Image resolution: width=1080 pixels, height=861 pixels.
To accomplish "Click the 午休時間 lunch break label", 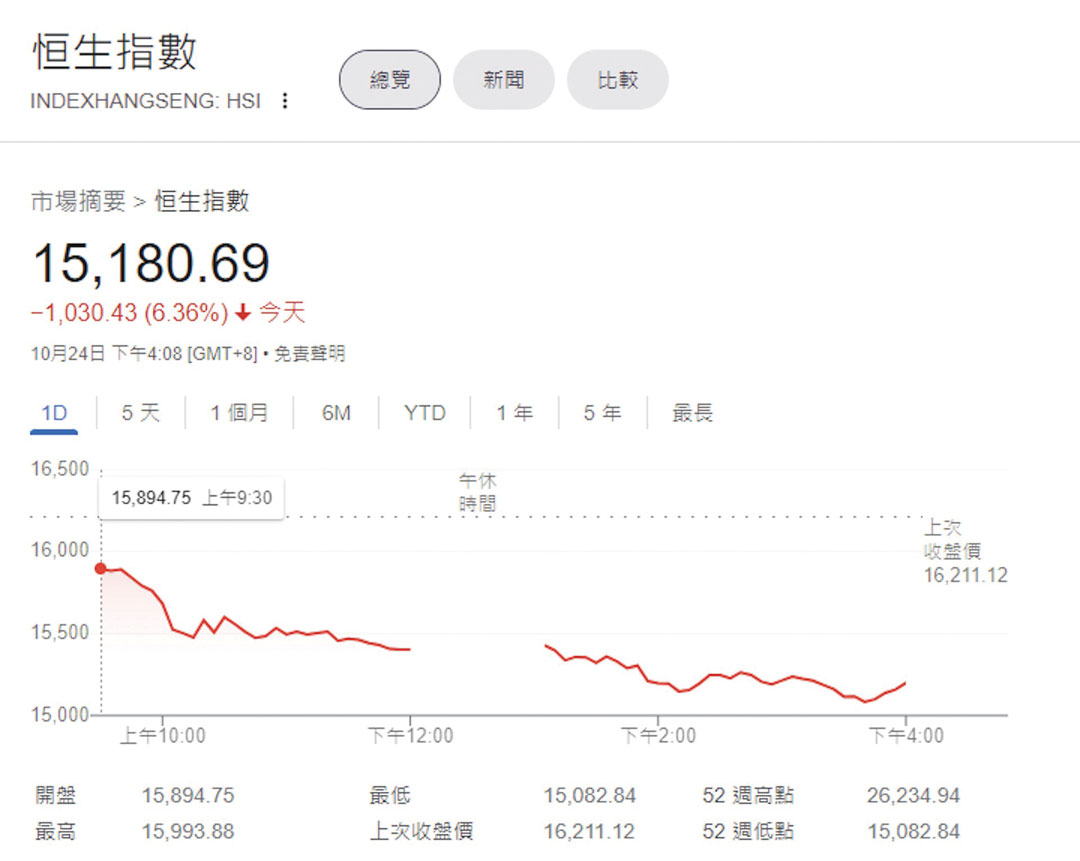I will 477,492.
